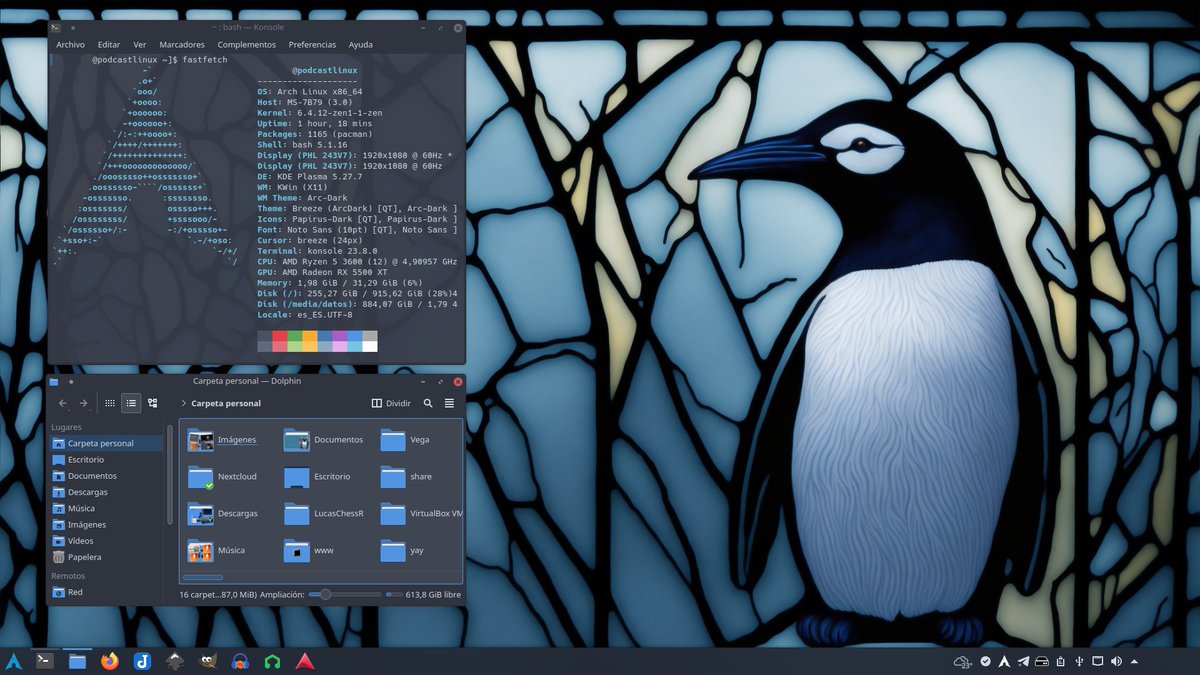
Task: Switch Dolphin to icons view
Action: tap(110, 403)
